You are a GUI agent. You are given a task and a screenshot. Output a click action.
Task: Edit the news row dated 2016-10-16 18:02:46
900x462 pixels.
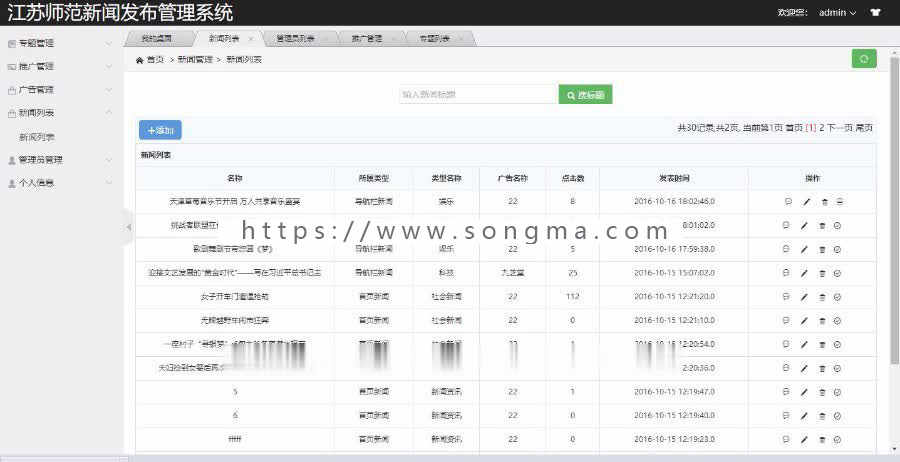pyautogui.click(x=807, y=201)
